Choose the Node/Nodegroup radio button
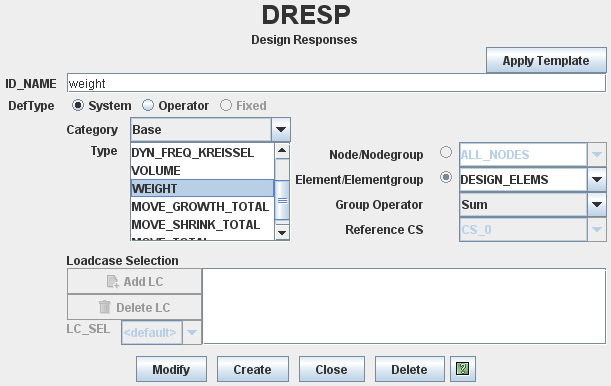 click(x=446, y=152)
